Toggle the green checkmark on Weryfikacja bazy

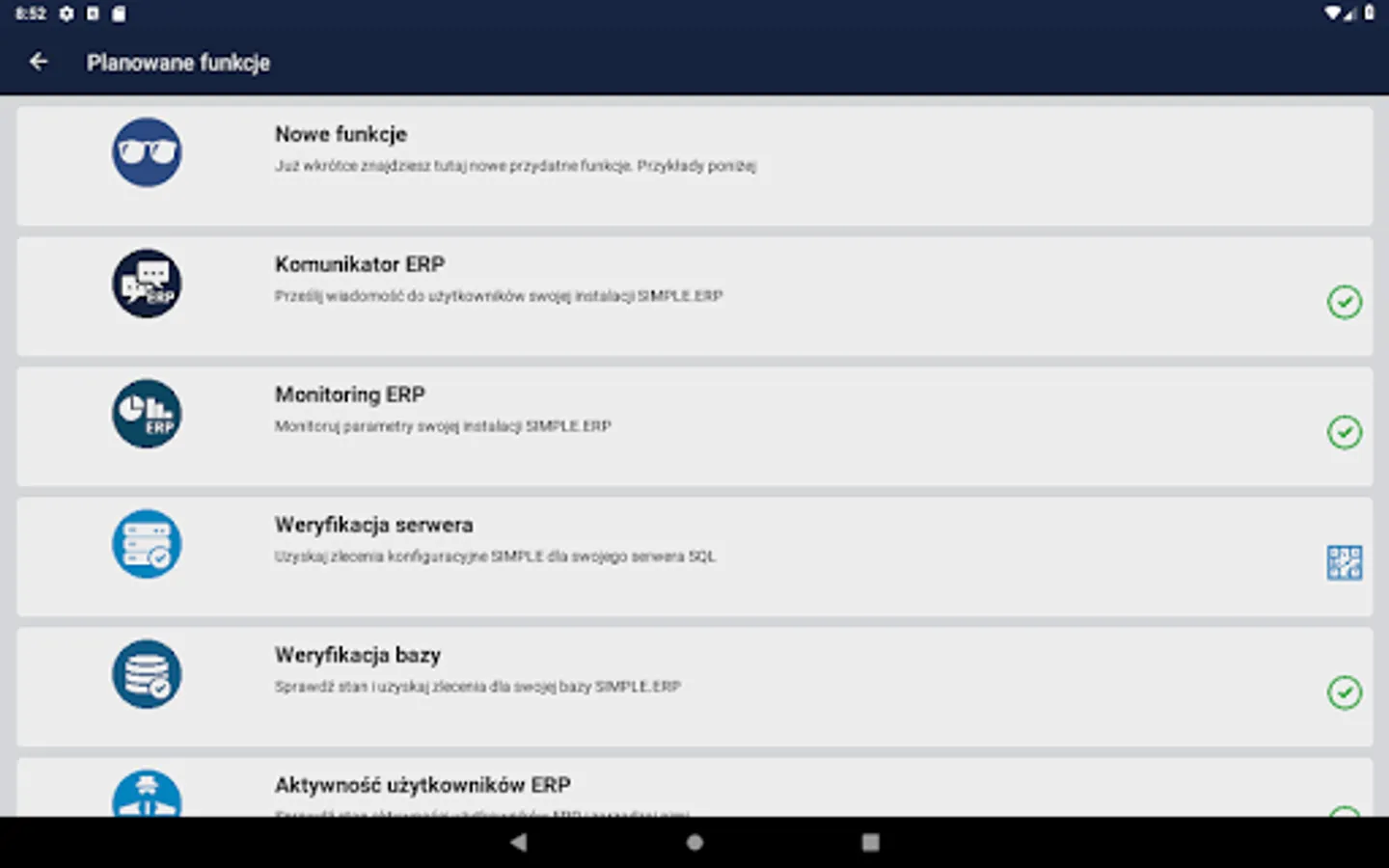click(x=1345, y=692)
